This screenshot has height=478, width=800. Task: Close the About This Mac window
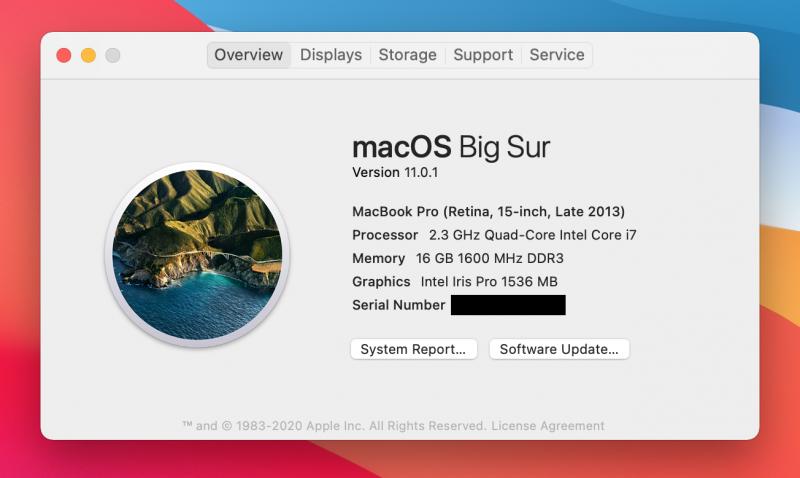[64, 56]
